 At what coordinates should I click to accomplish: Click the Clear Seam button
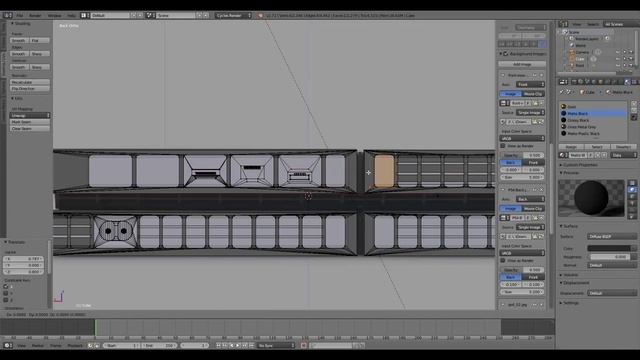pyautogui.click(x=30, y=129)
